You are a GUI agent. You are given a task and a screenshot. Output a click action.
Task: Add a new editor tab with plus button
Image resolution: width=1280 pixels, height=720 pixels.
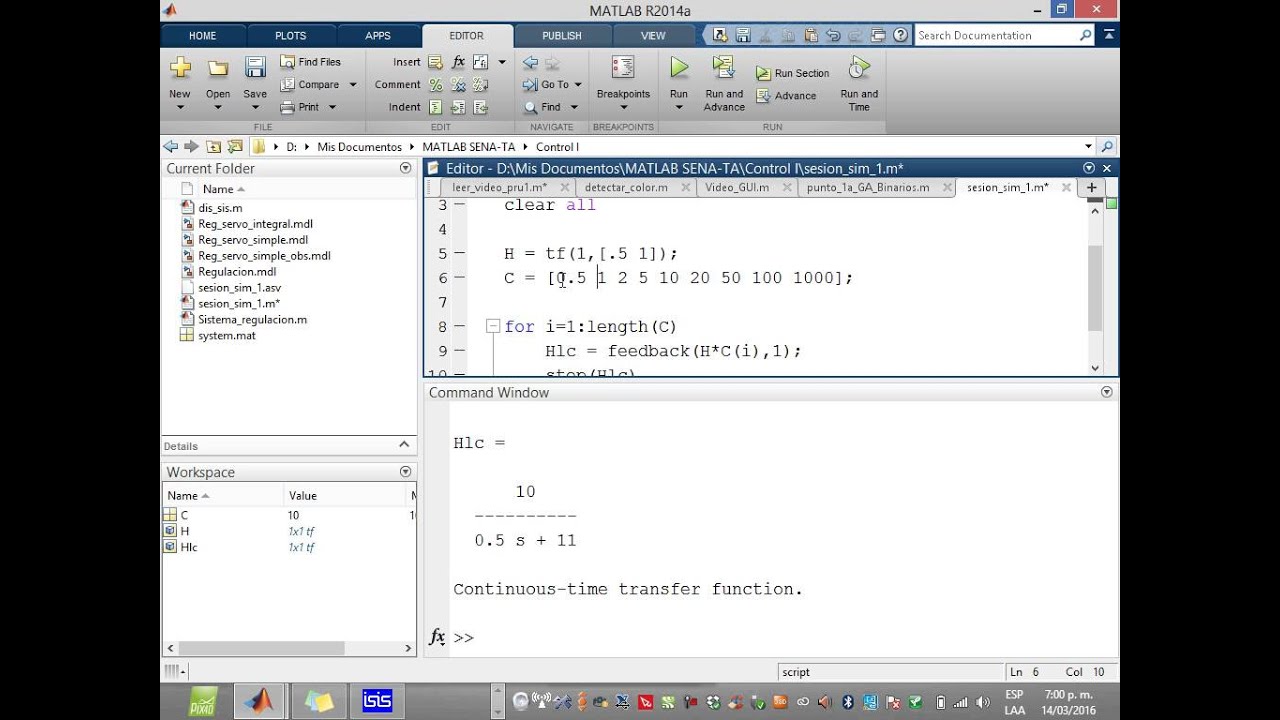coord(1092,187)
